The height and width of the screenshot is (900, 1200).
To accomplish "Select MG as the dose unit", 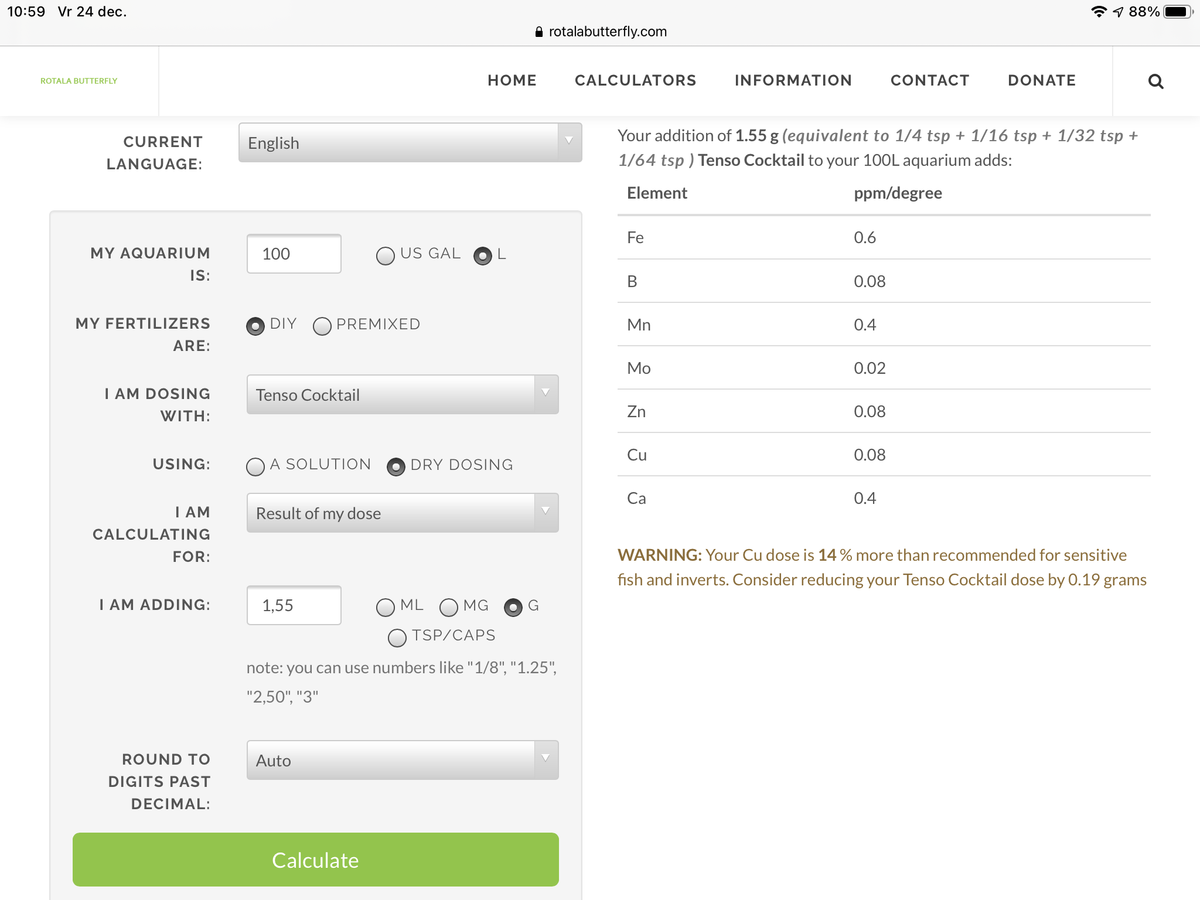I will 449,607.
